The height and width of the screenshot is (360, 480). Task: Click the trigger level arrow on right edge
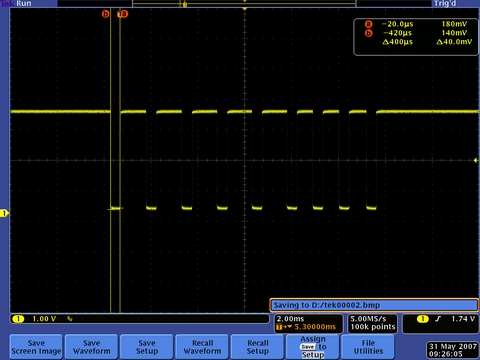(476, 160)
